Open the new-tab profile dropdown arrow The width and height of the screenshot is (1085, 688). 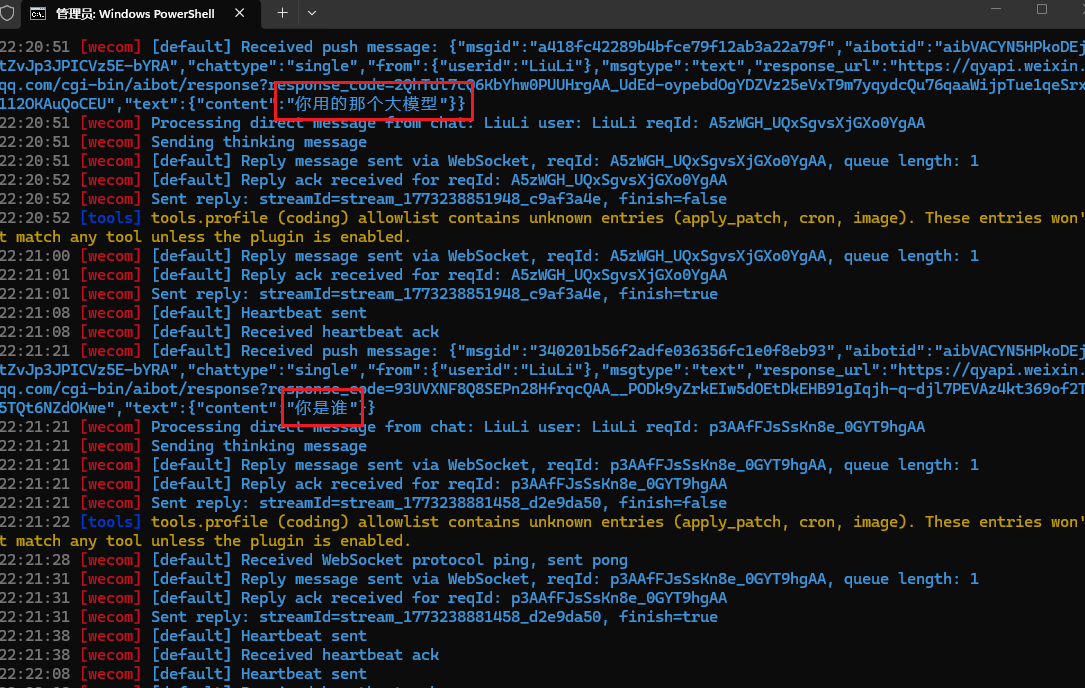coord(312,13)
